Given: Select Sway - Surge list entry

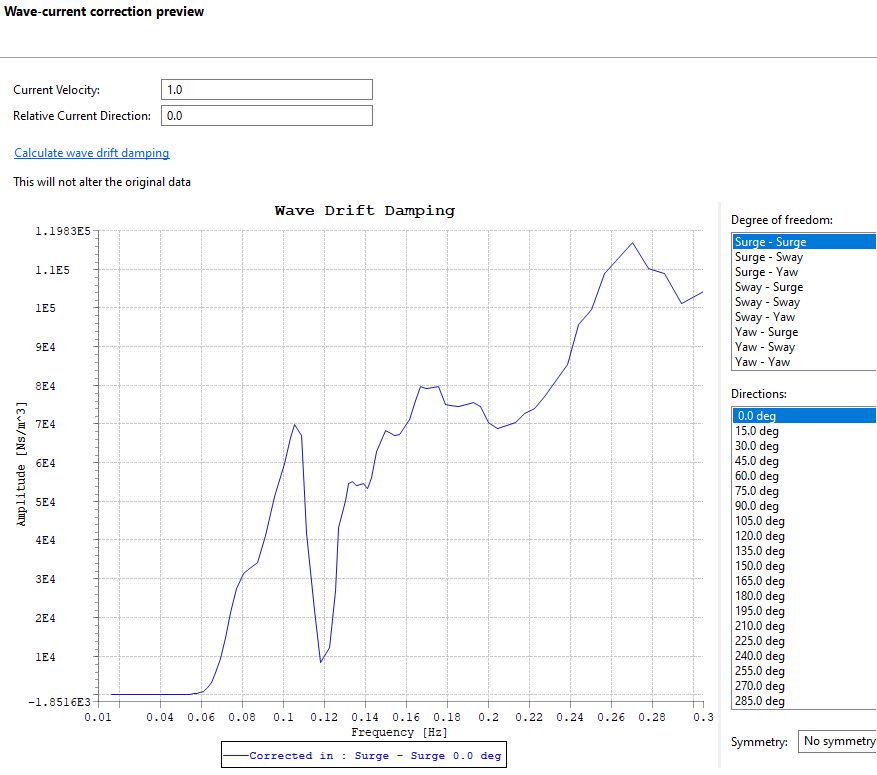Looking at the screenshot, I should coord(768,287).
